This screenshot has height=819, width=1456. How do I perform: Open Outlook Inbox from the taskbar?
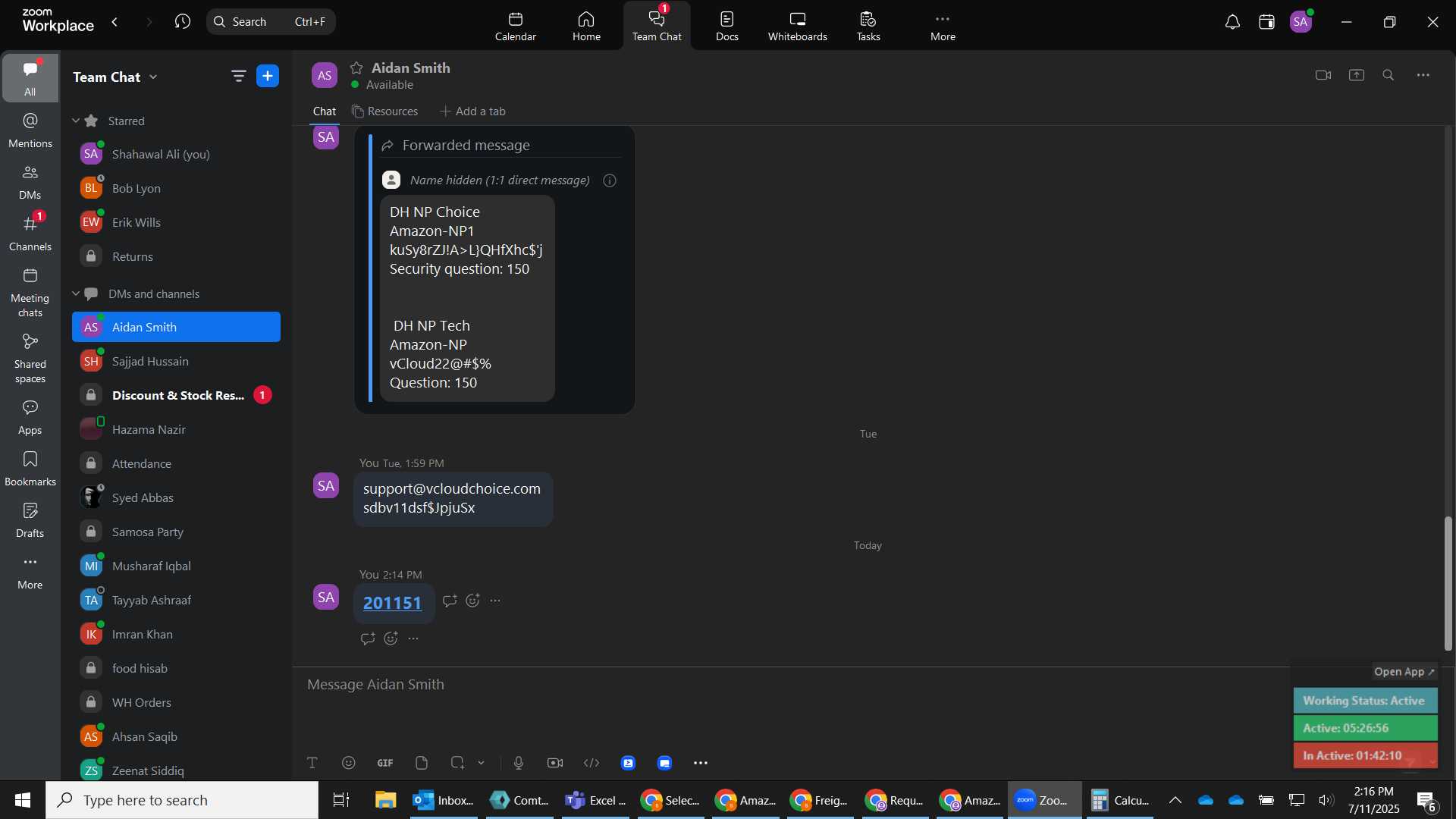[444, 800]
